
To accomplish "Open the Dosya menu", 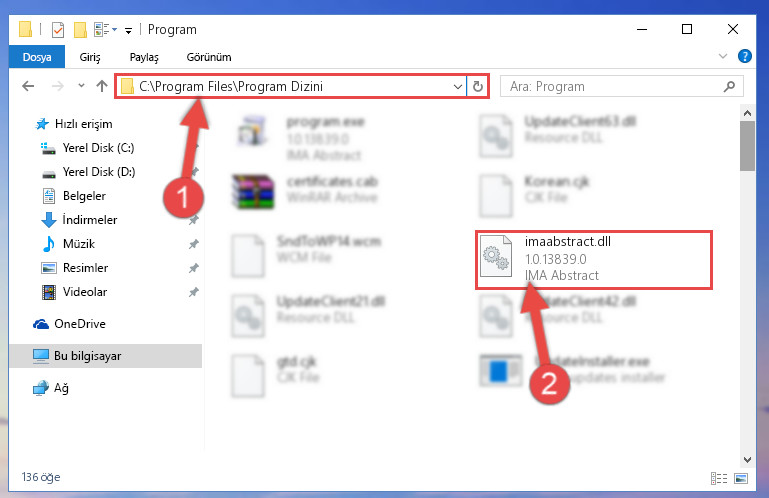I will tap(37, 57).
